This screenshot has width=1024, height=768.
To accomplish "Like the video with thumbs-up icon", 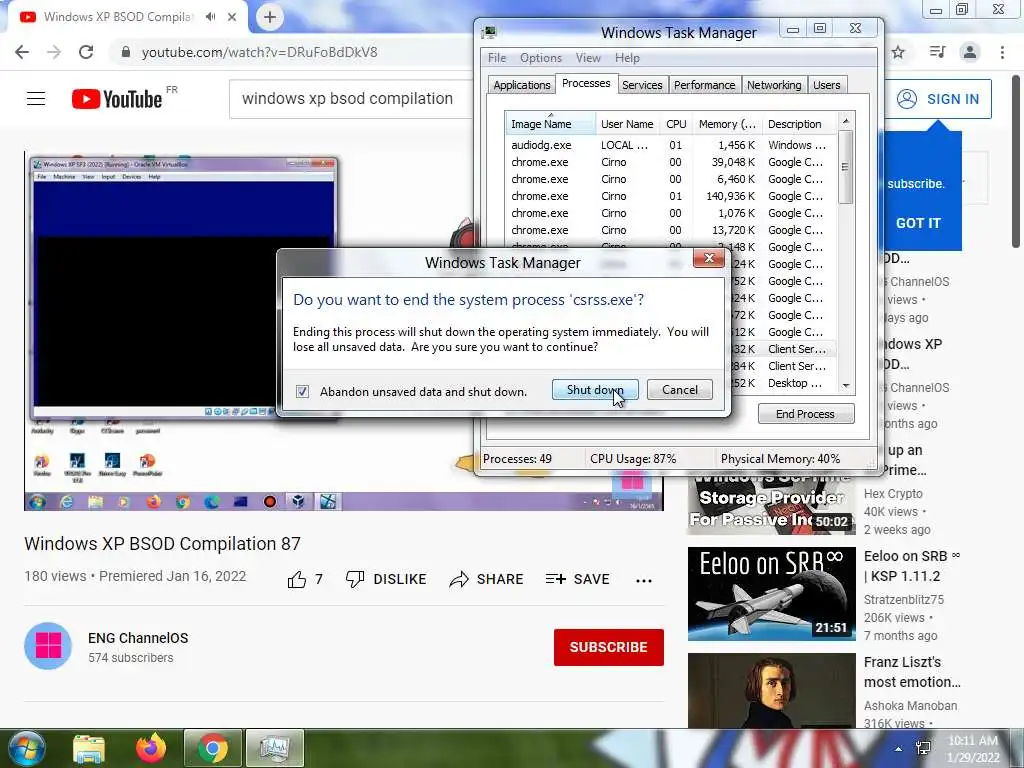I will coord(297,579).
